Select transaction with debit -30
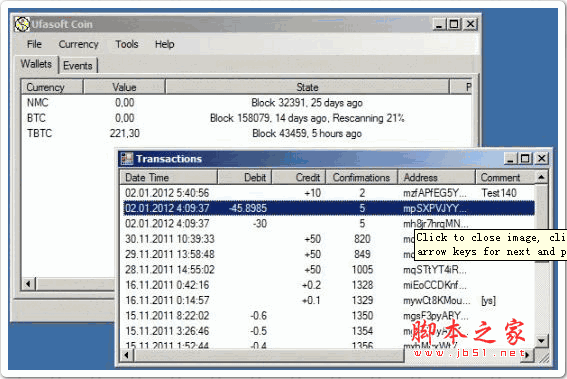This screenshot has width=567, height=379. [328, 223]
